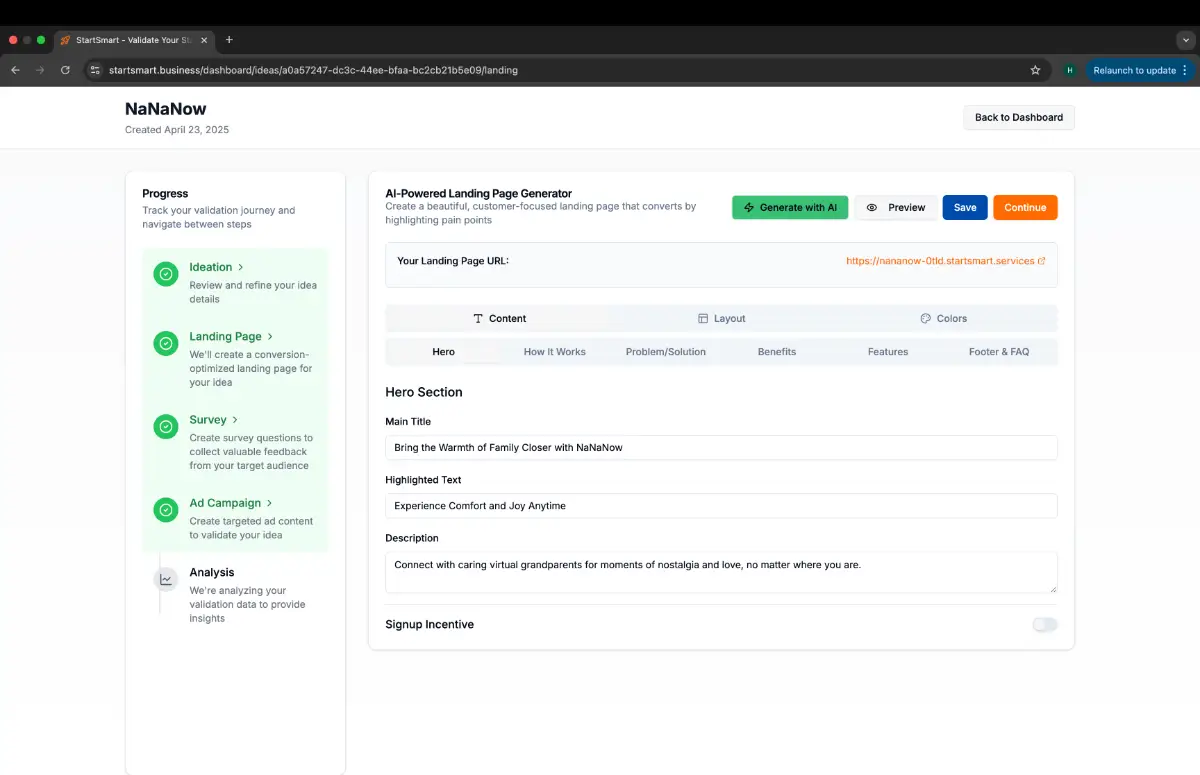Open a new browser tab
This screenshot has height=775, width=1200.
coord(229,40)
